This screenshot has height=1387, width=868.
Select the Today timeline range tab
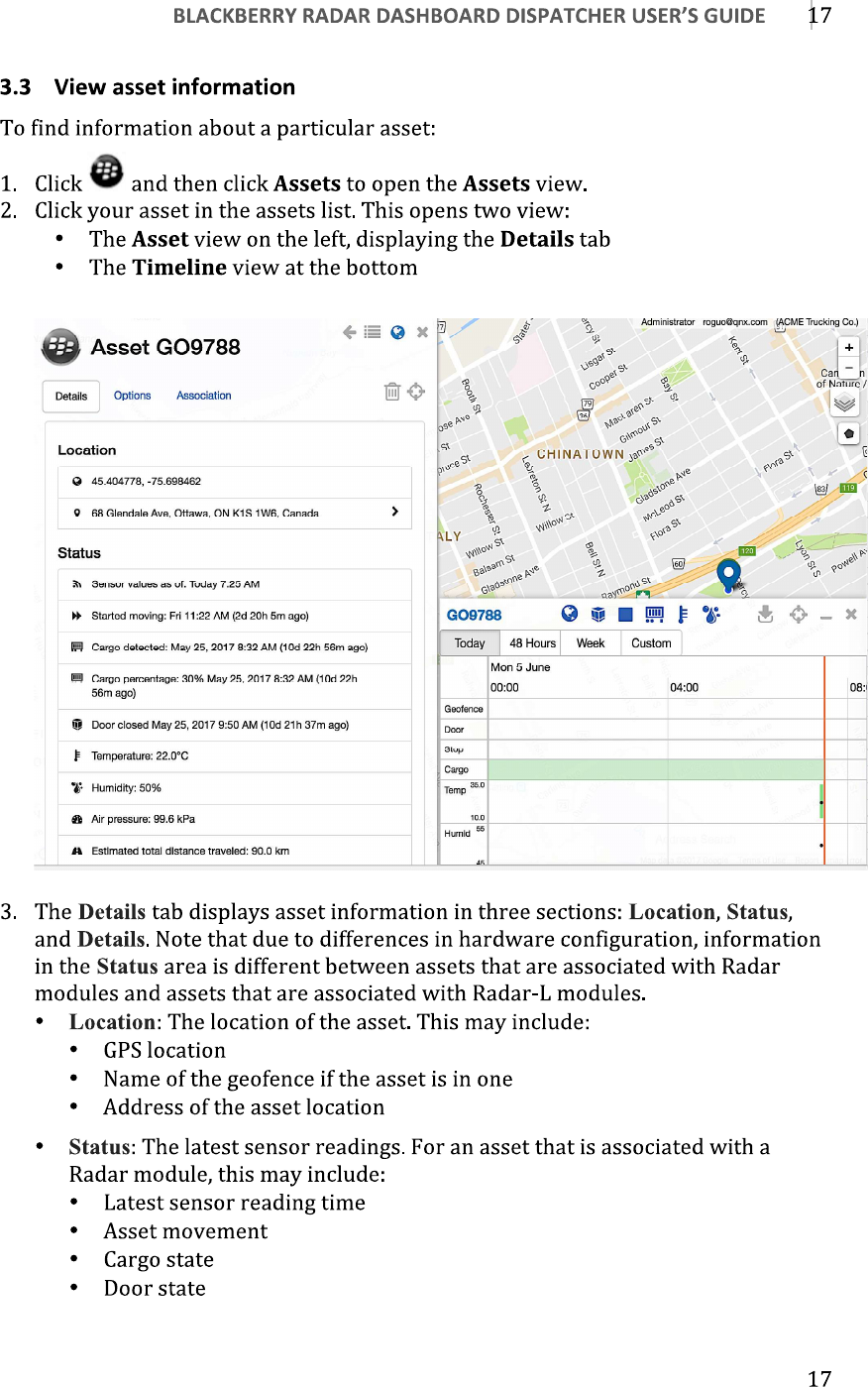coord(470,643)
